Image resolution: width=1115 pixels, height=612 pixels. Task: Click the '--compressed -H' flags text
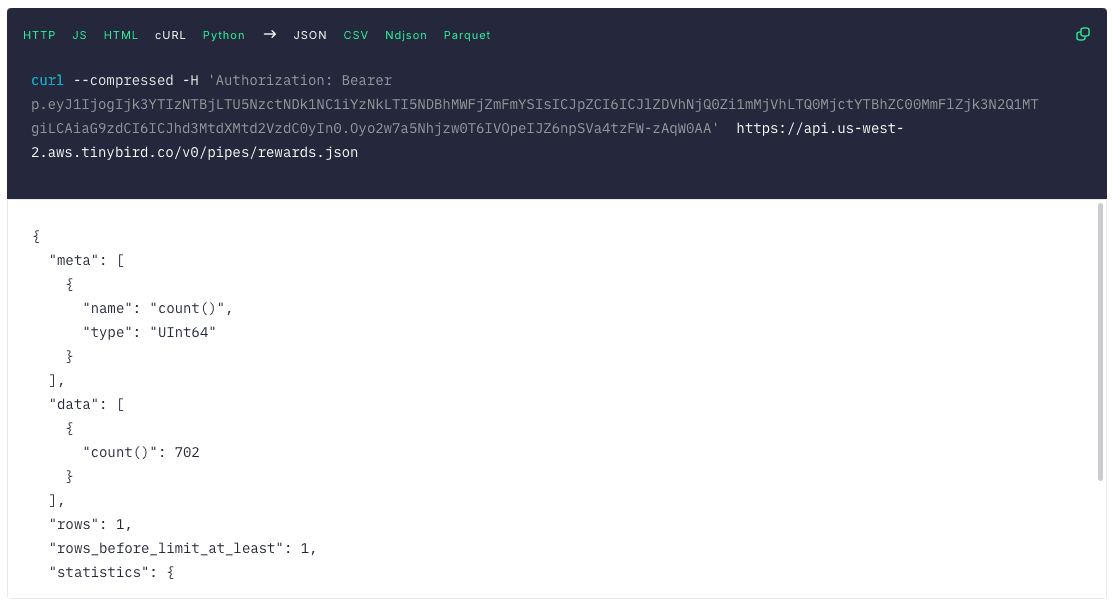point(136,80)
